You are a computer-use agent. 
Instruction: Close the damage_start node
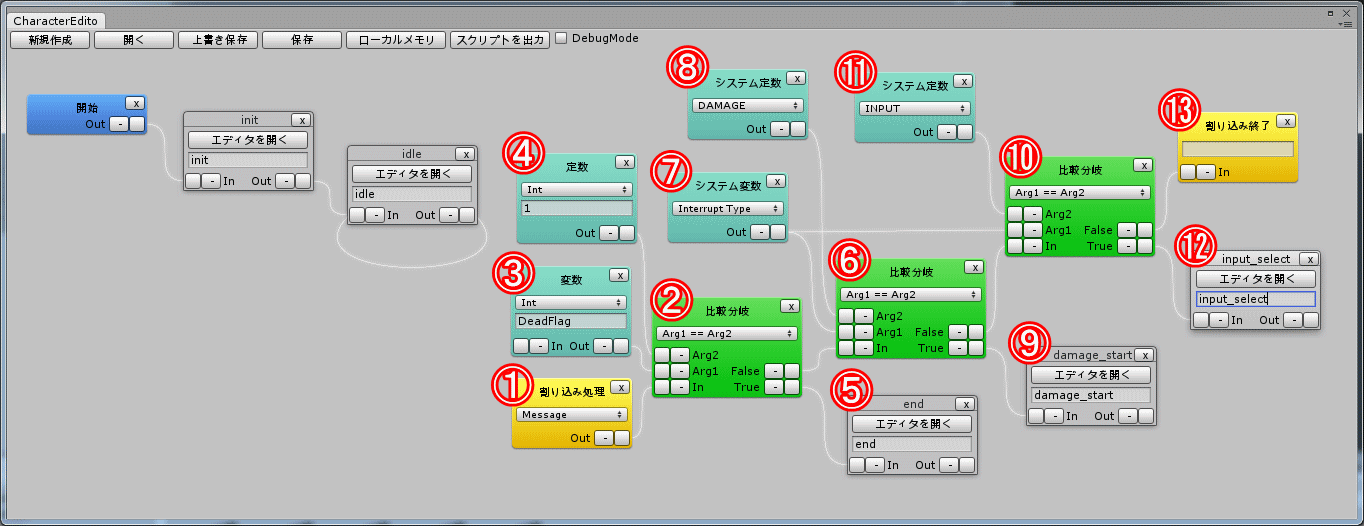tap(1145, 355)
